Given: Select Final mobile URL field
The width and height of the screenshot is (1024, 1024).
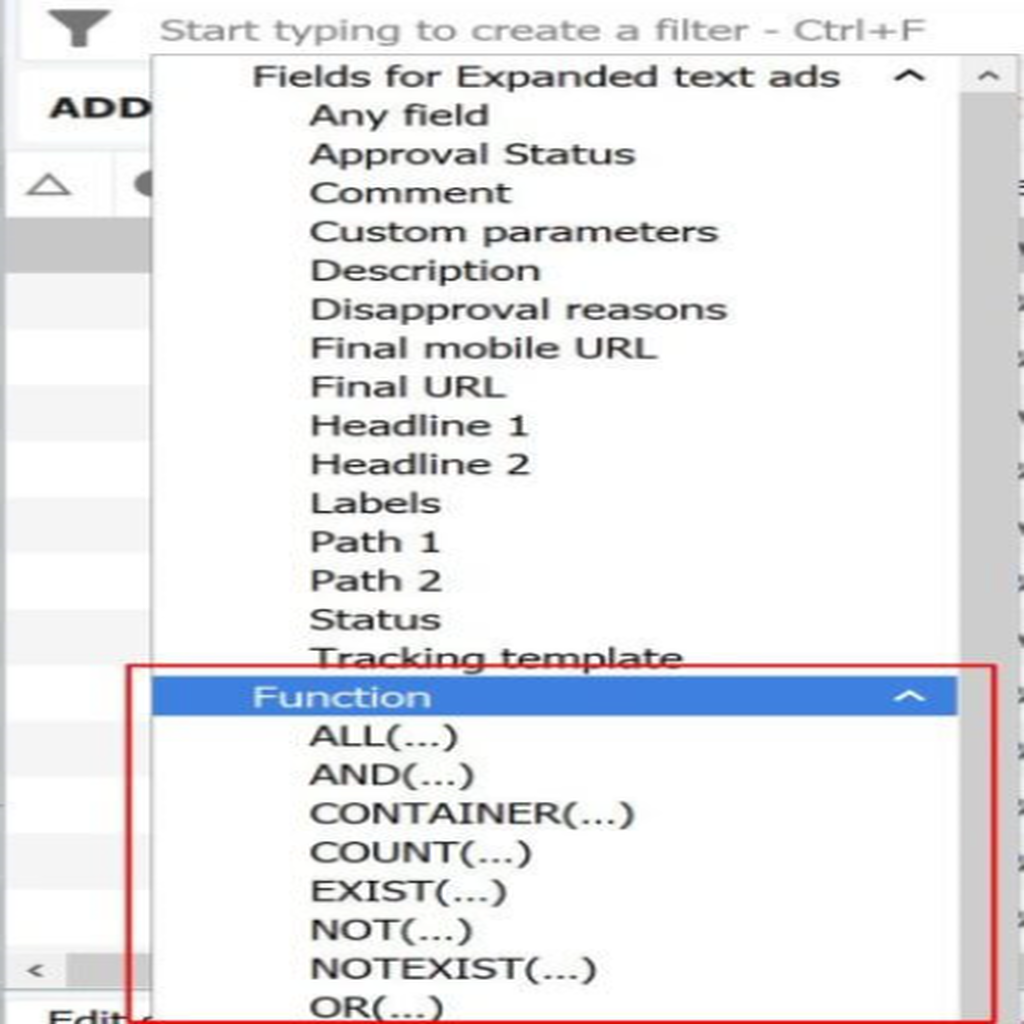Looking at the screenshot, I should point(483,348).
